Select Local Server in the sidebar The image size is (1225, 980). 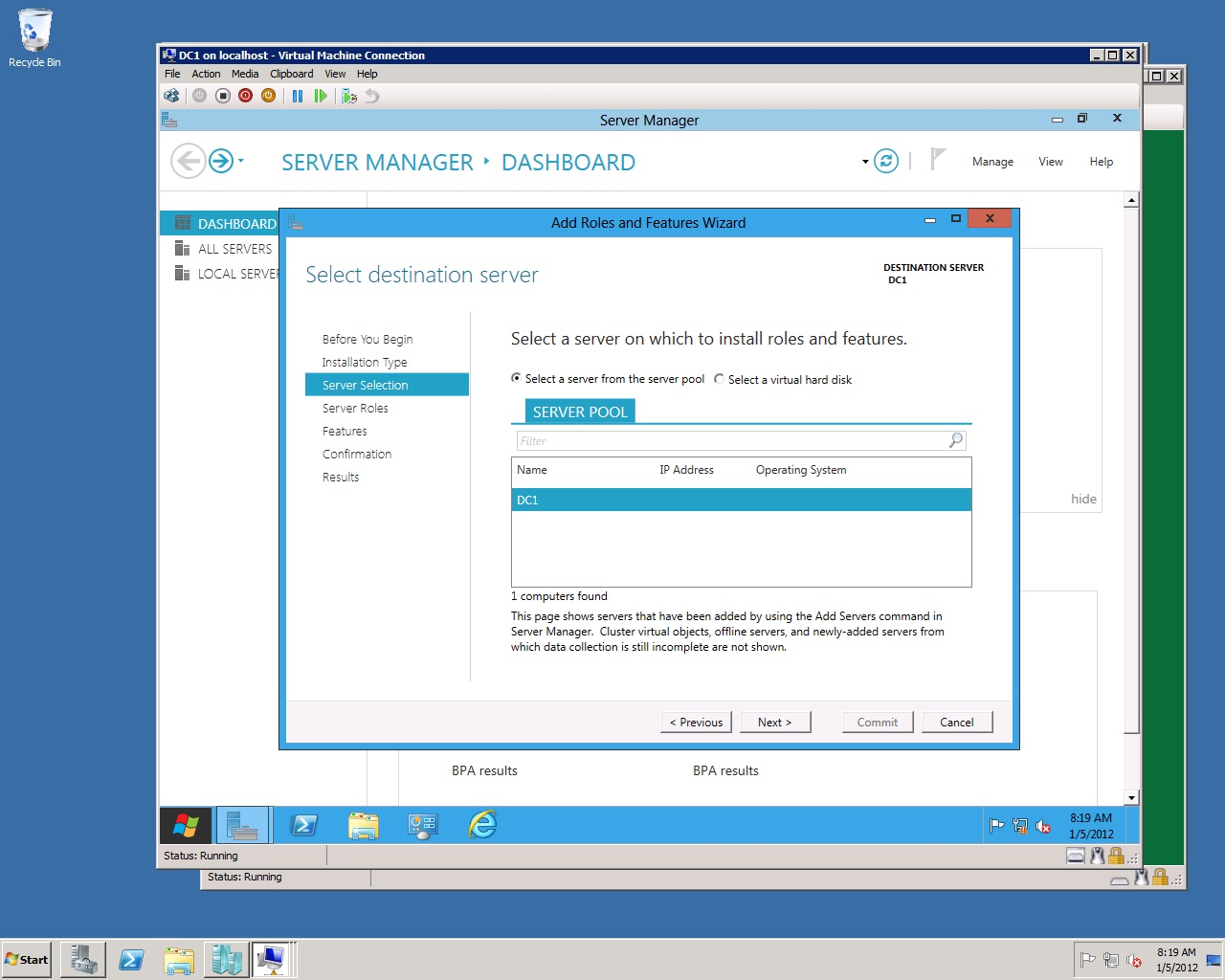point(226,274)
